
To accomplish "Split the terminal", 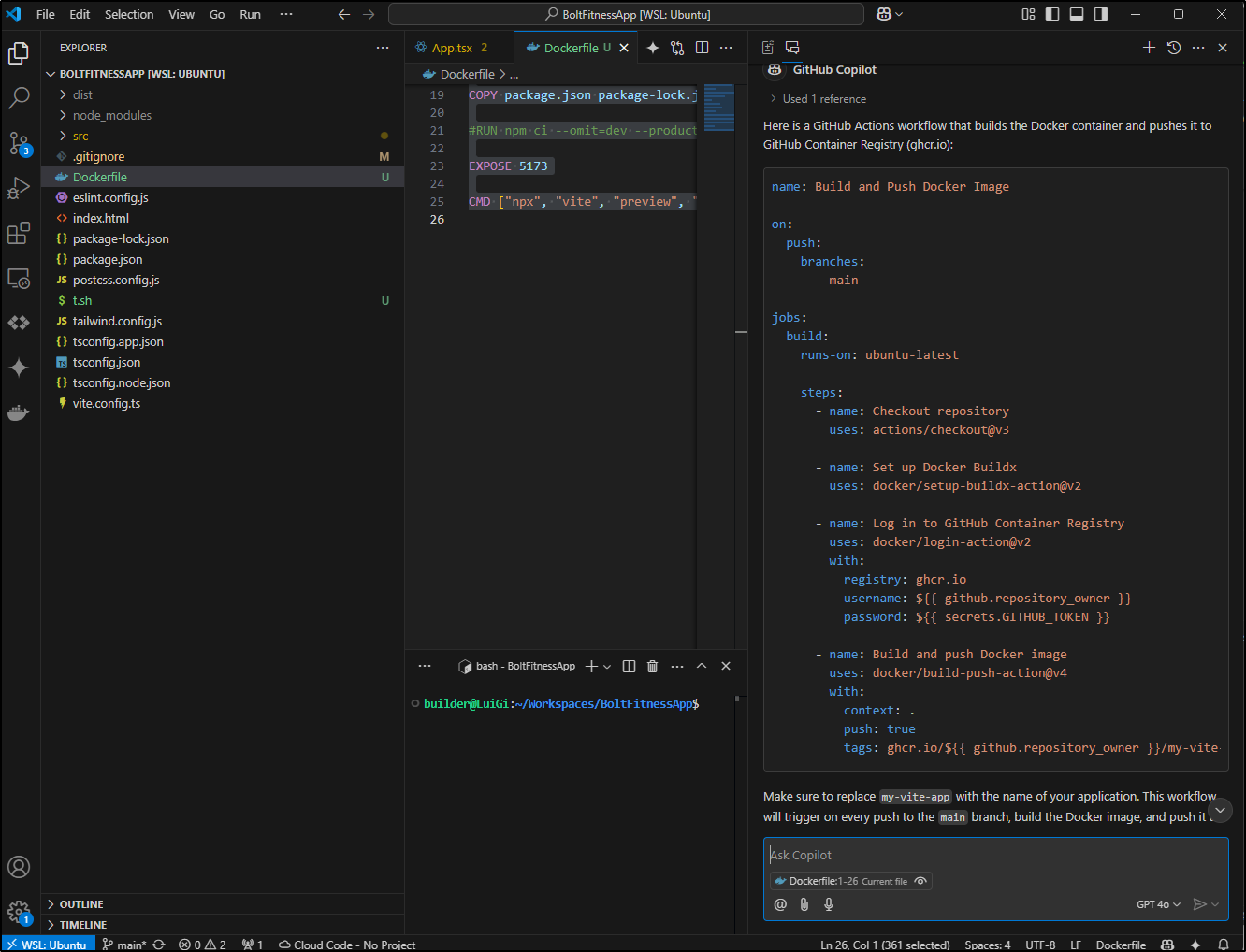I will pyautogui.click(x=629, y=666).
